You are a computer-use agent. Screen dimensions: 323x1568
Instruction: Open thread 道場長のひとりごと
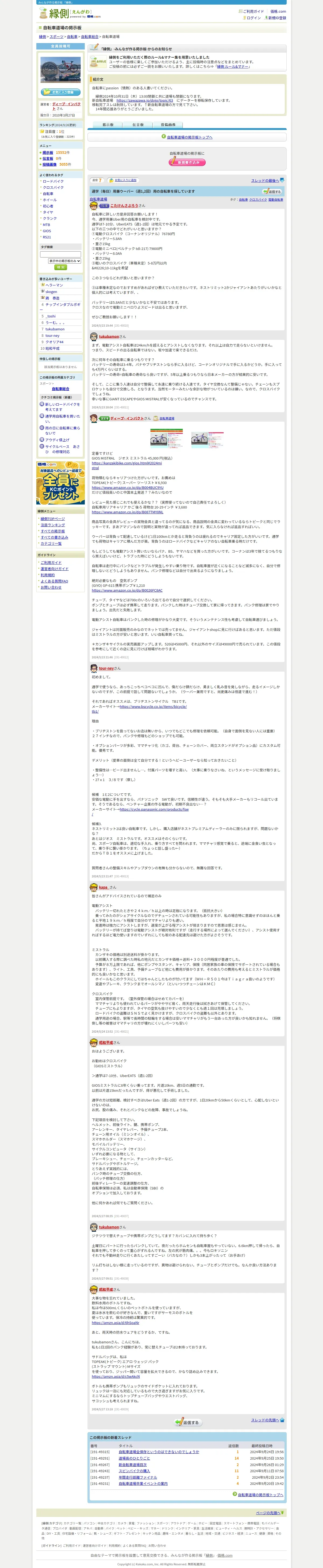pos(134,1458)
